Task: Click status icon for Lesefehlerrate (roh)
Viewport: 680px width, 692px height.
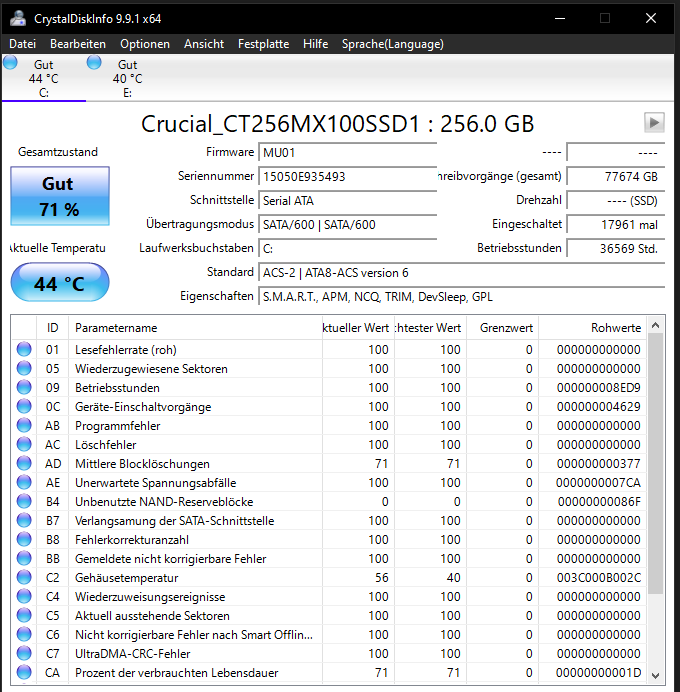Action: tap(24, 349)
